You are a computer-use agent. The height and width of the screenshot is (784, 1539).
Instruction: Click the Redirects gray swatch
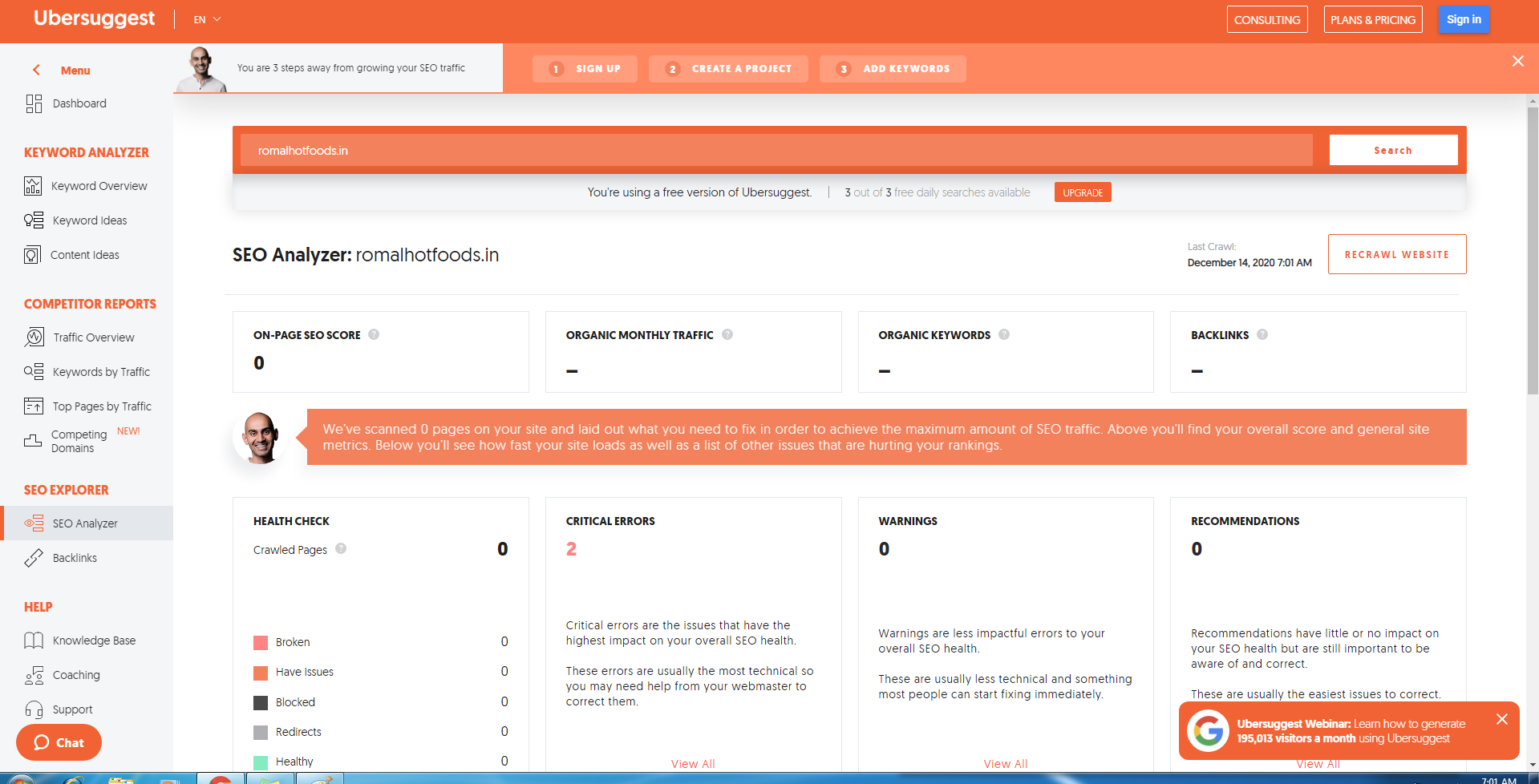pos(261,733)
